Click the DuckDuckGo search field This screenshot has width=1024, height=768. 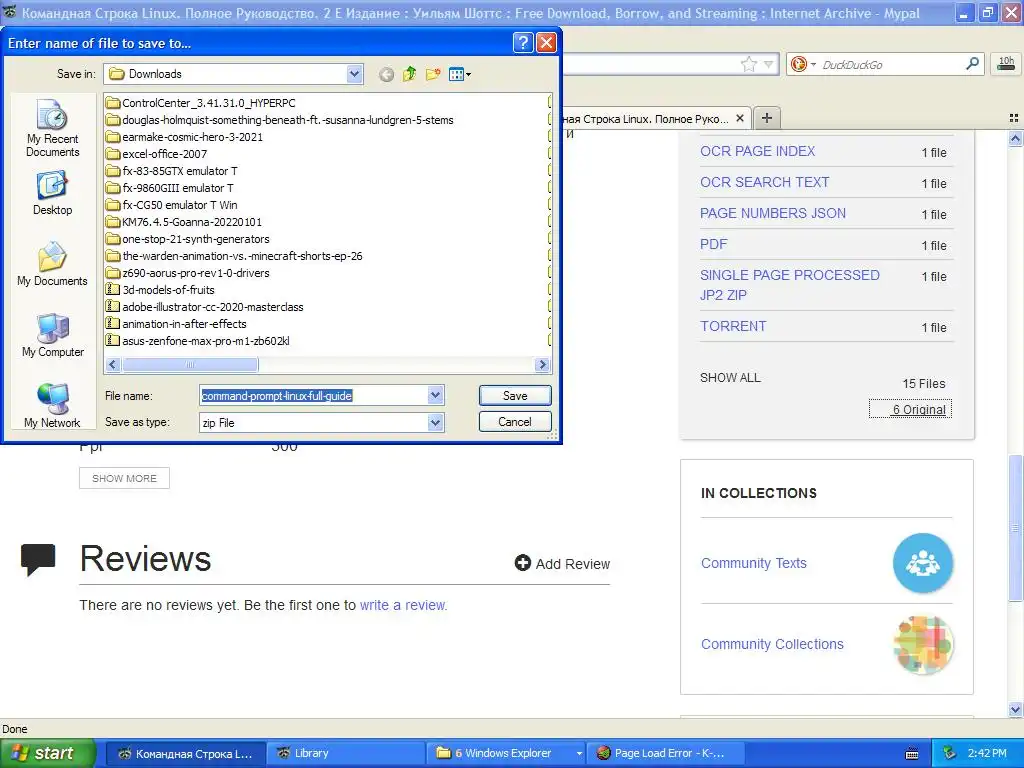(x=891, y=64)
